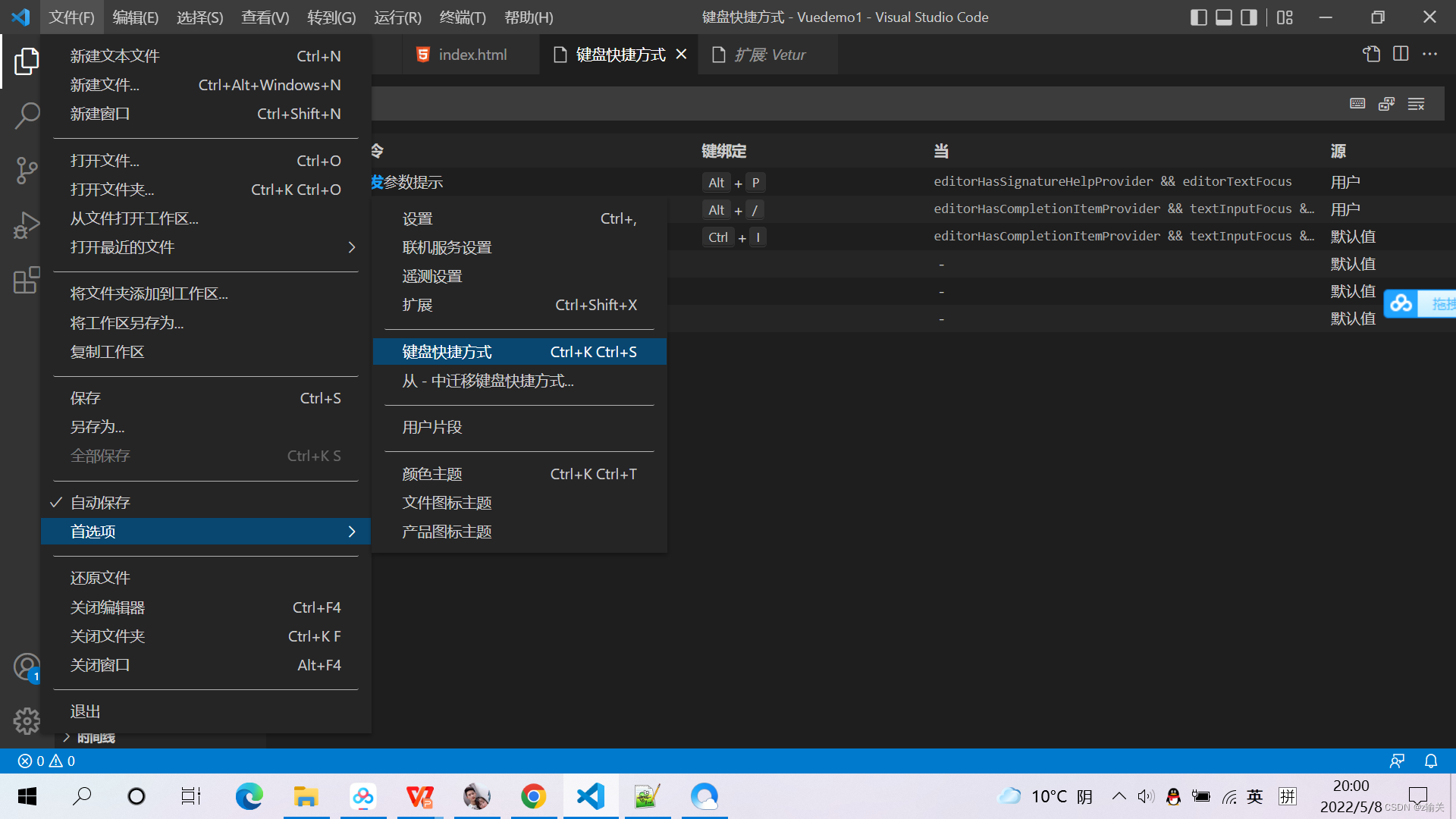
Task: Expand 首选项 preferences submenu
Action: pos(206,532)
